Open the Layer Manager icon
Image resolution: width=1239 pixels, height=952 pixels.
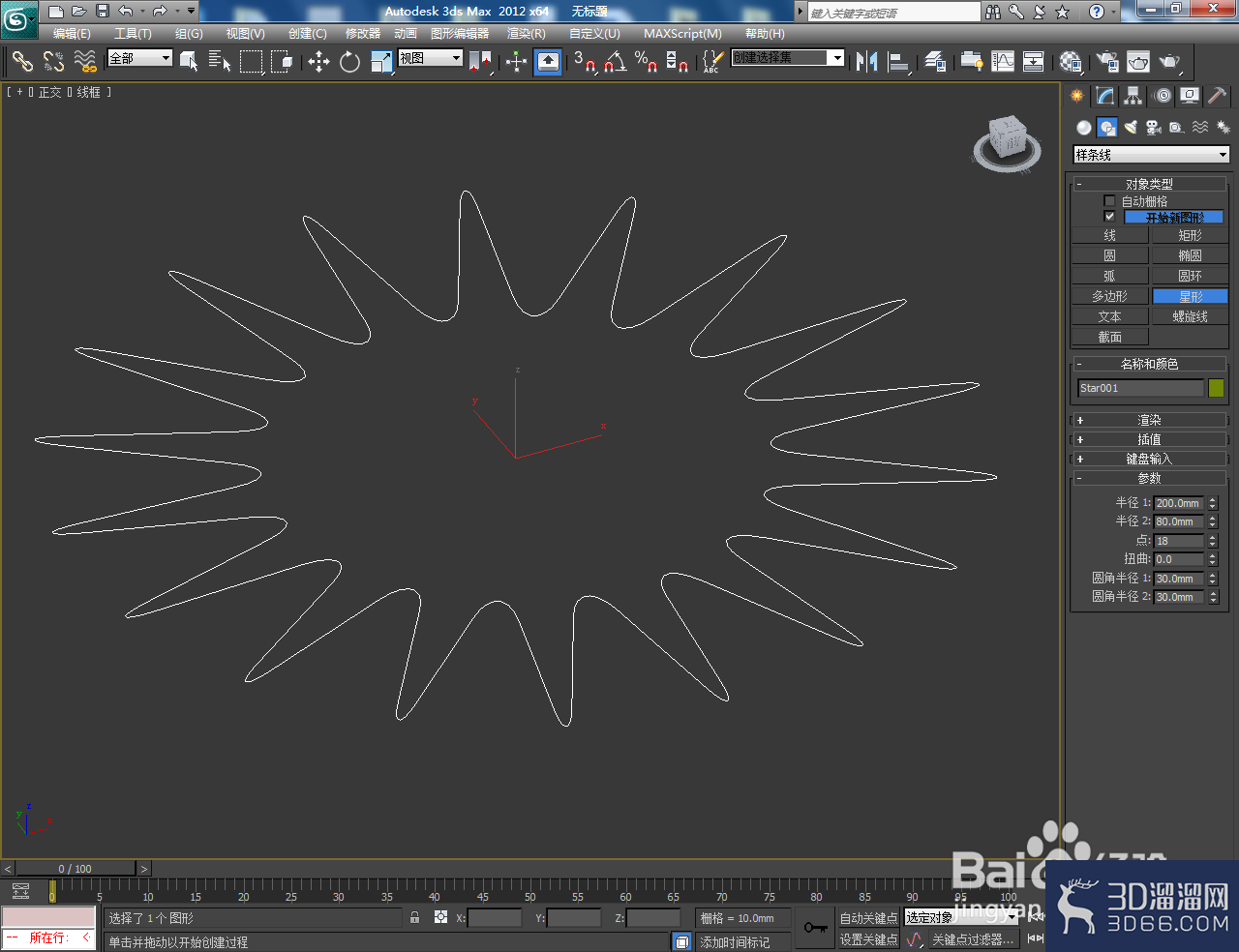[x=934, y=62]
